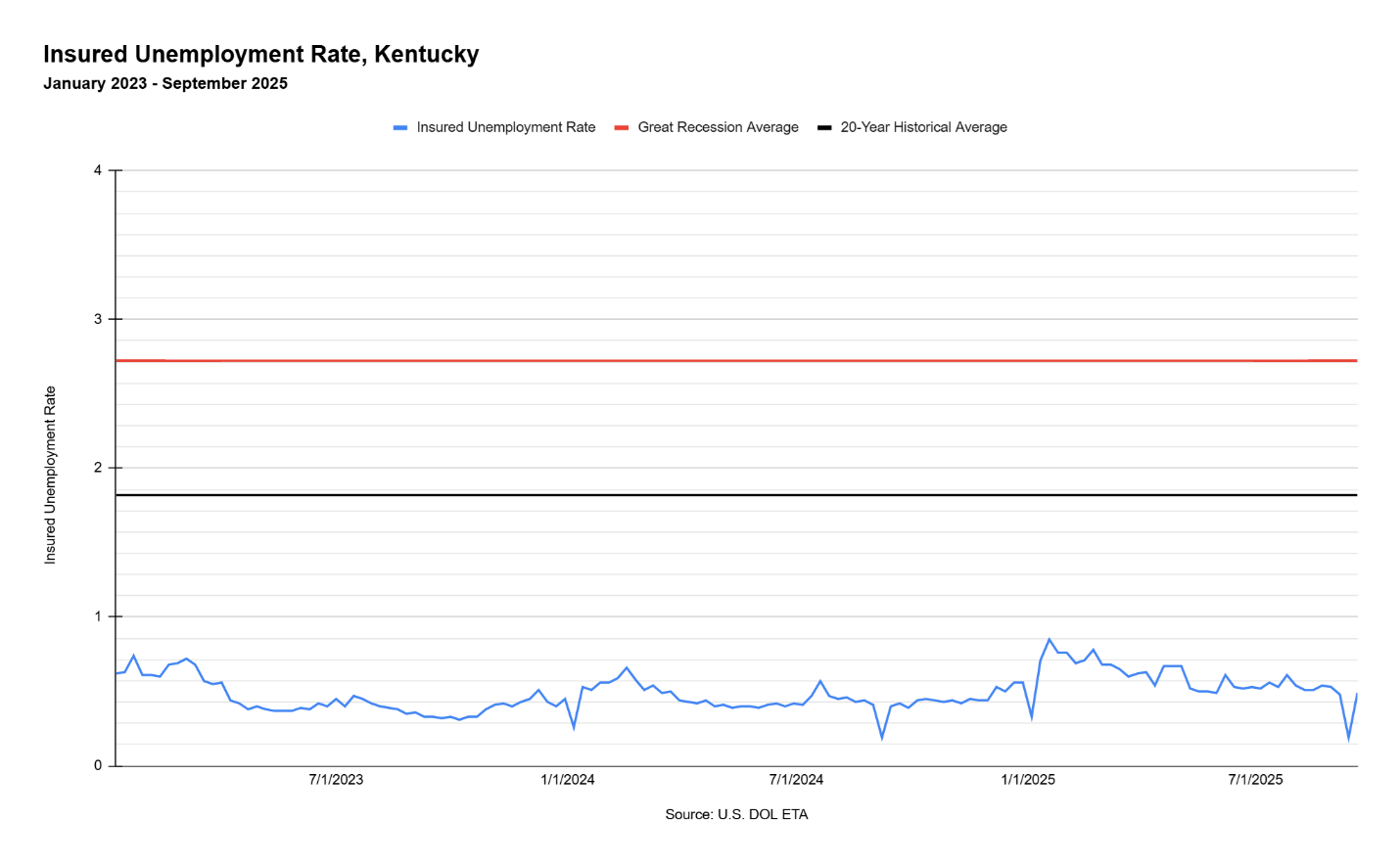The width and height of the screenshot is (1400, 865).
Task: Click the y-axis tick label 2
Action: pyautogui.click(x=98, y=468)
